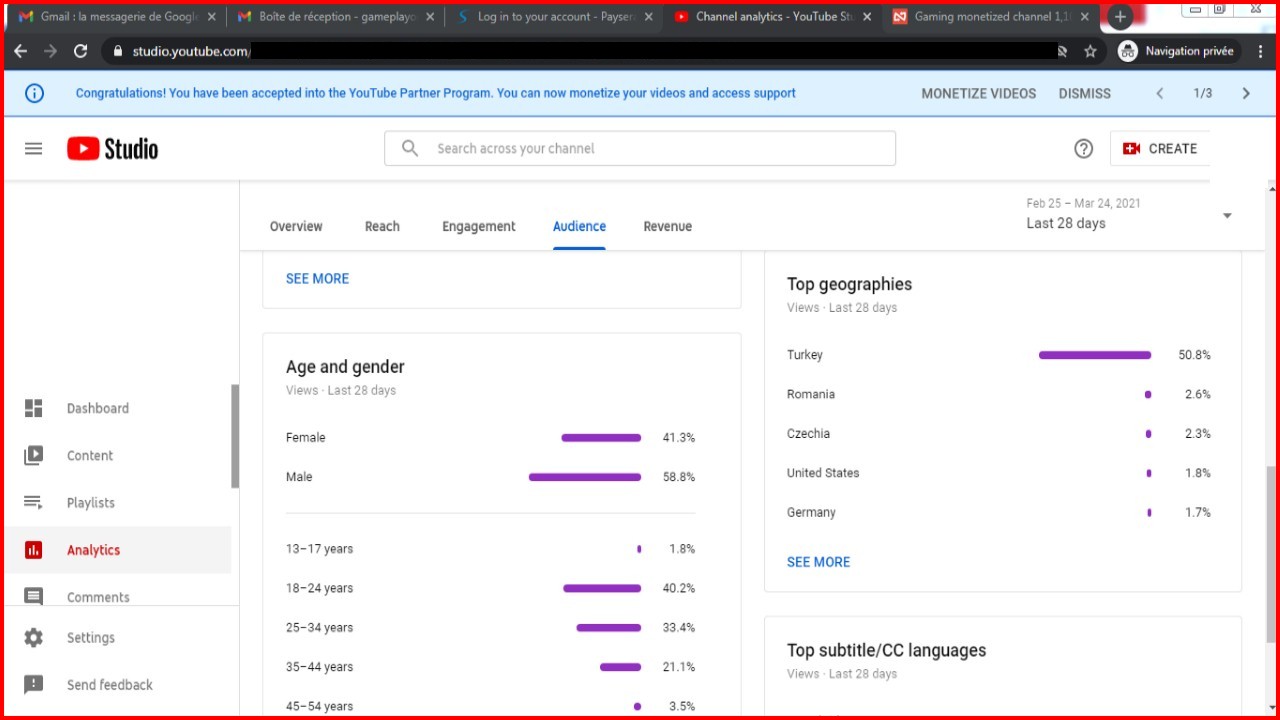The image size is (1280, 720).
Task: Click the CREATE video button
Action: pos(1160,148)
